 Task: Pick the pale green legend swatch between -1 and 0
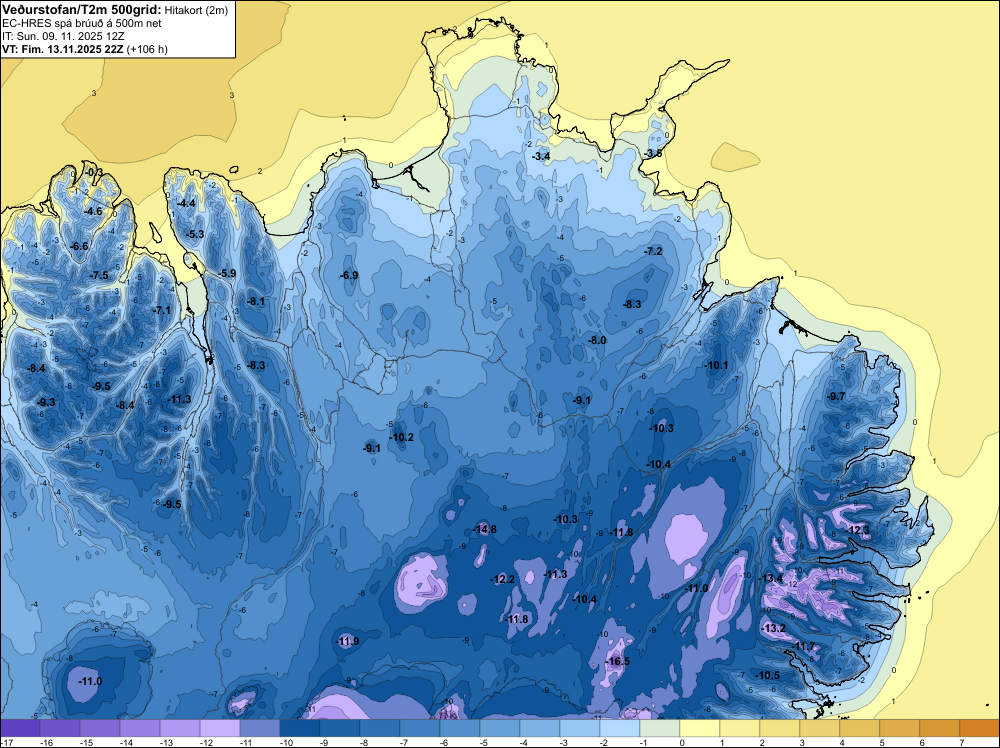(x=659, y=728)
